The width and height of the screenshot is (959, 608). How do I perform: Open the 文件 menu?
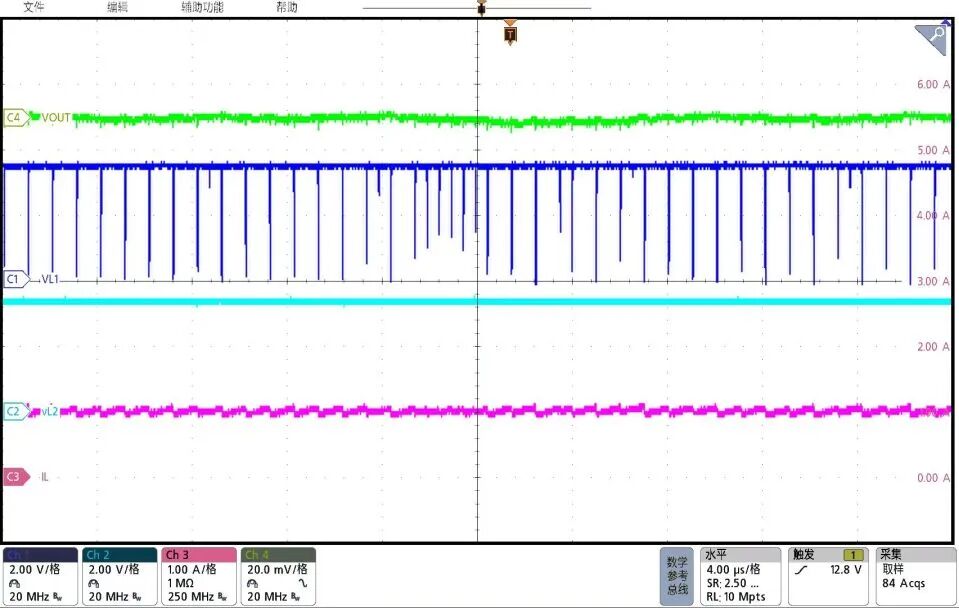[35, 7]
